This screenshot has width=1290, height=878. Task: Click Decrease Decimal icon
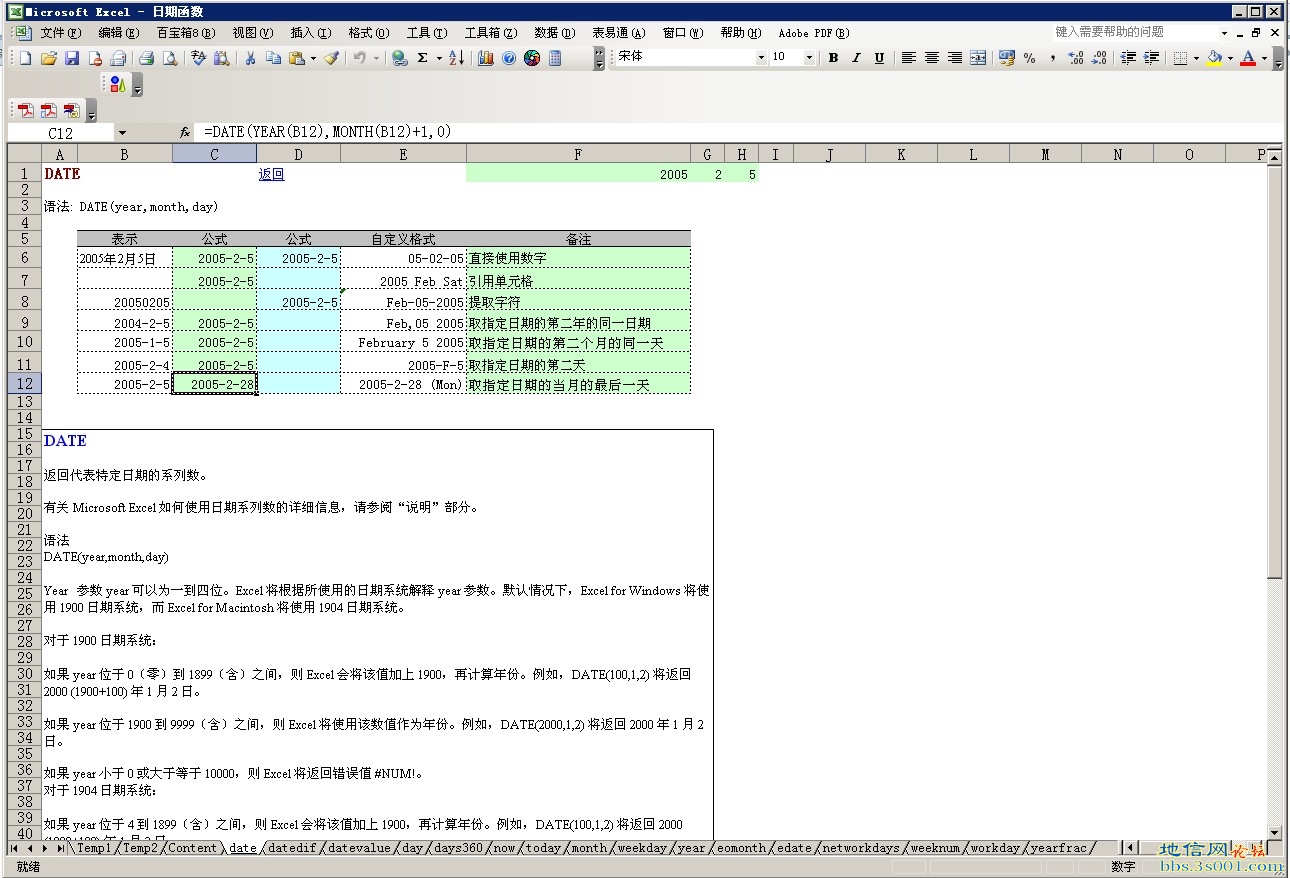[x=1099, y=58]
